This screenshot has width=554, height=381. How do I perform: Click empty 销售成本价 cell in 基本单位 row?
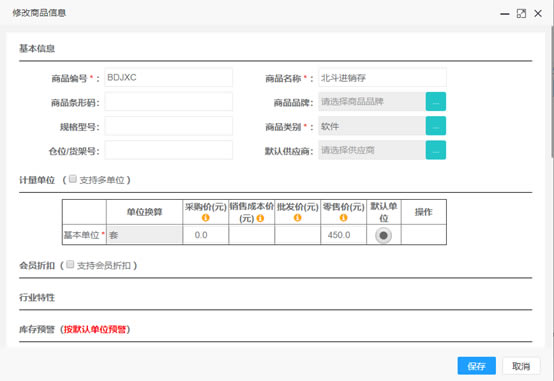tap(252, 235)
